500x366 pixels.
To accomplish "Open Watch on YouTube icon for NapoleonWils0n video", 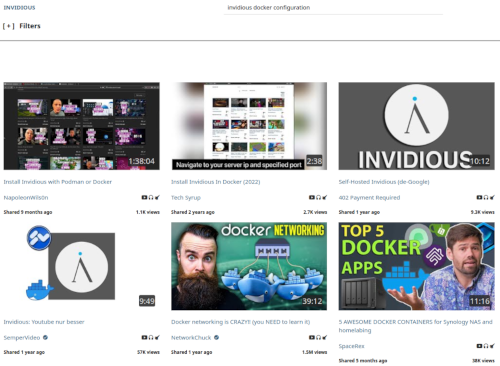I will 144,197.
